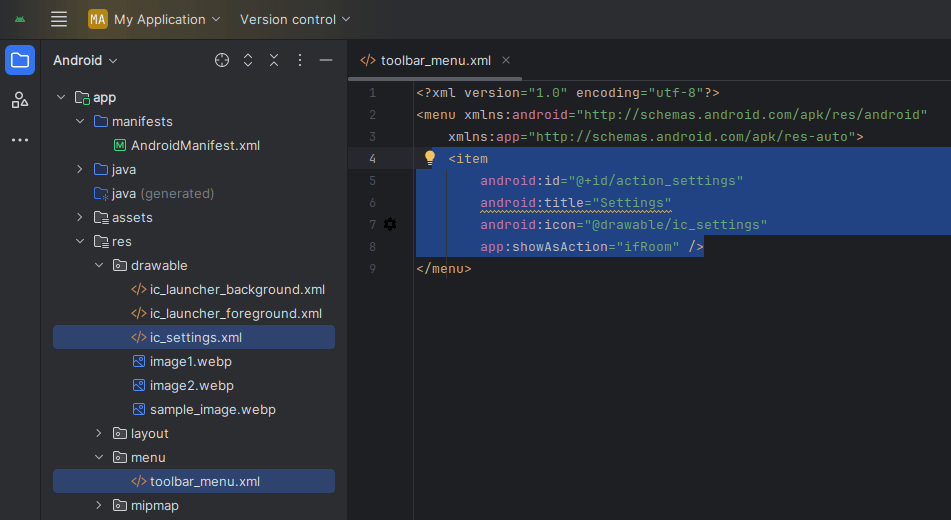Select the layout folder label
Image resolution: width=951 pixels, height=520 pixels.
[150, 433]
